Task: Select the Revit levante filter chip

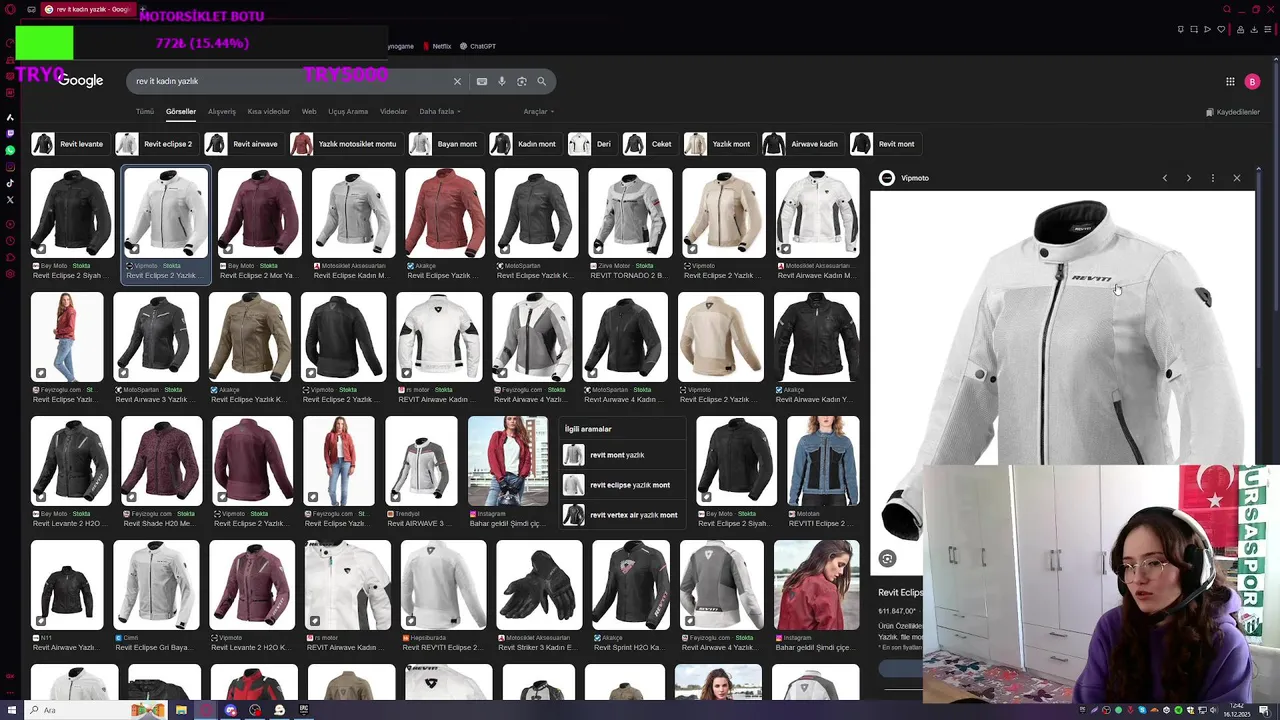Action: point(69,144)
